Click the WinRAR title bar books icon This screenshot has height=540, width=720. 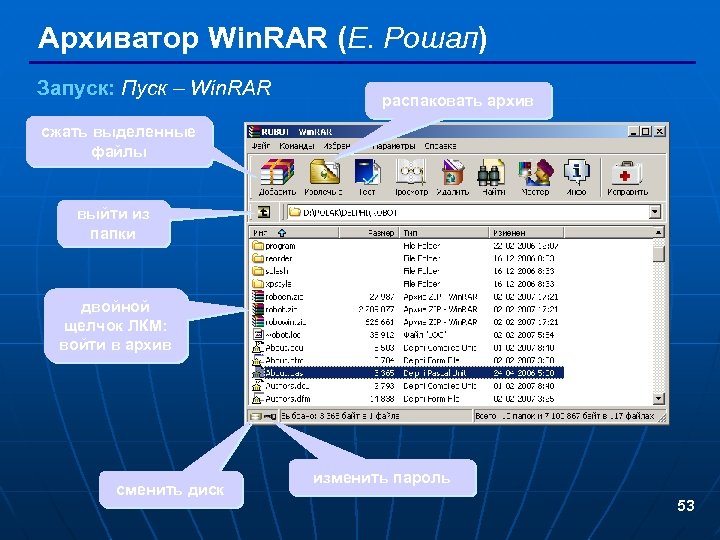pos(254,132)
